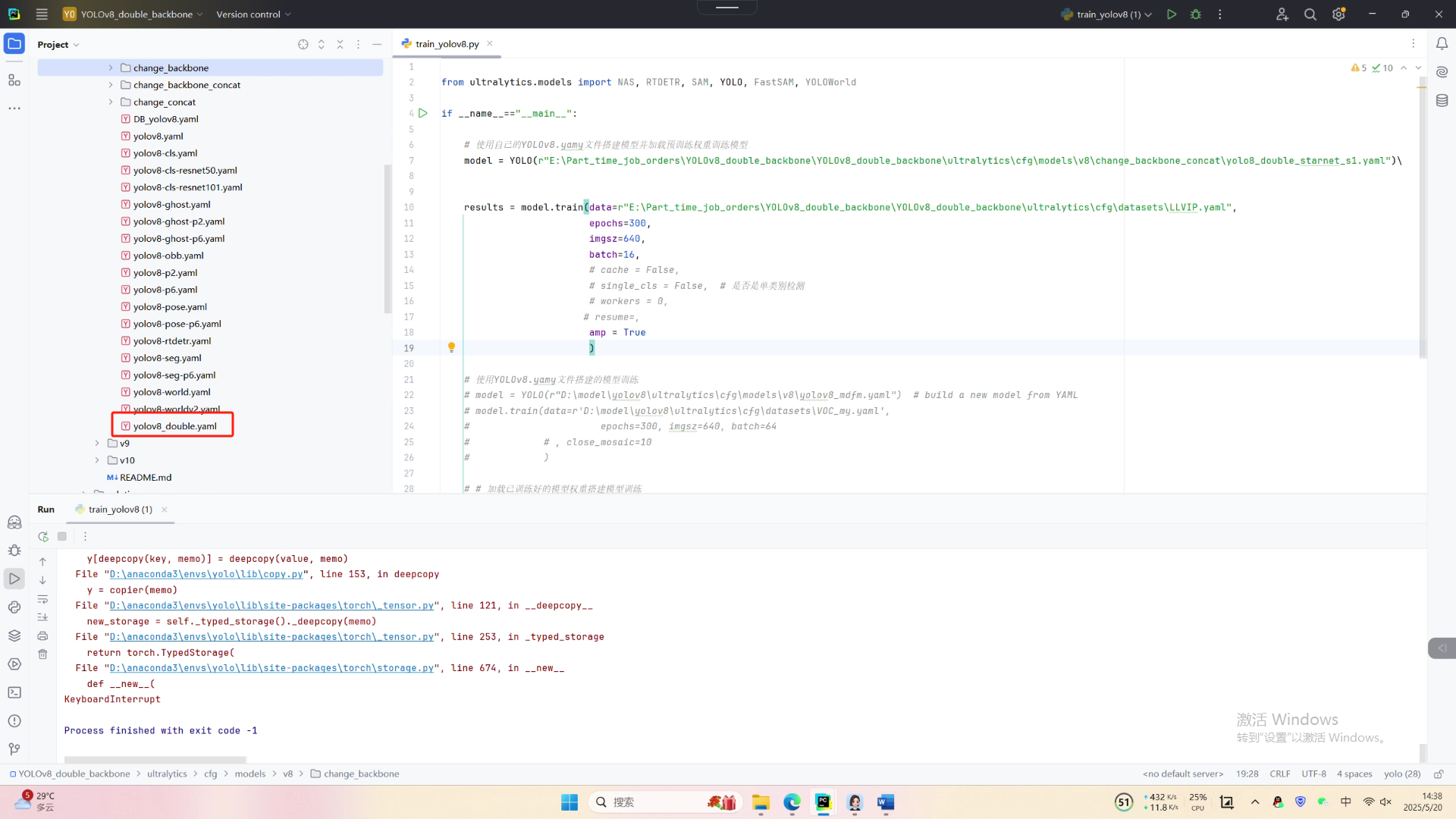Open Python Packages tool window icon

(14, 635)
